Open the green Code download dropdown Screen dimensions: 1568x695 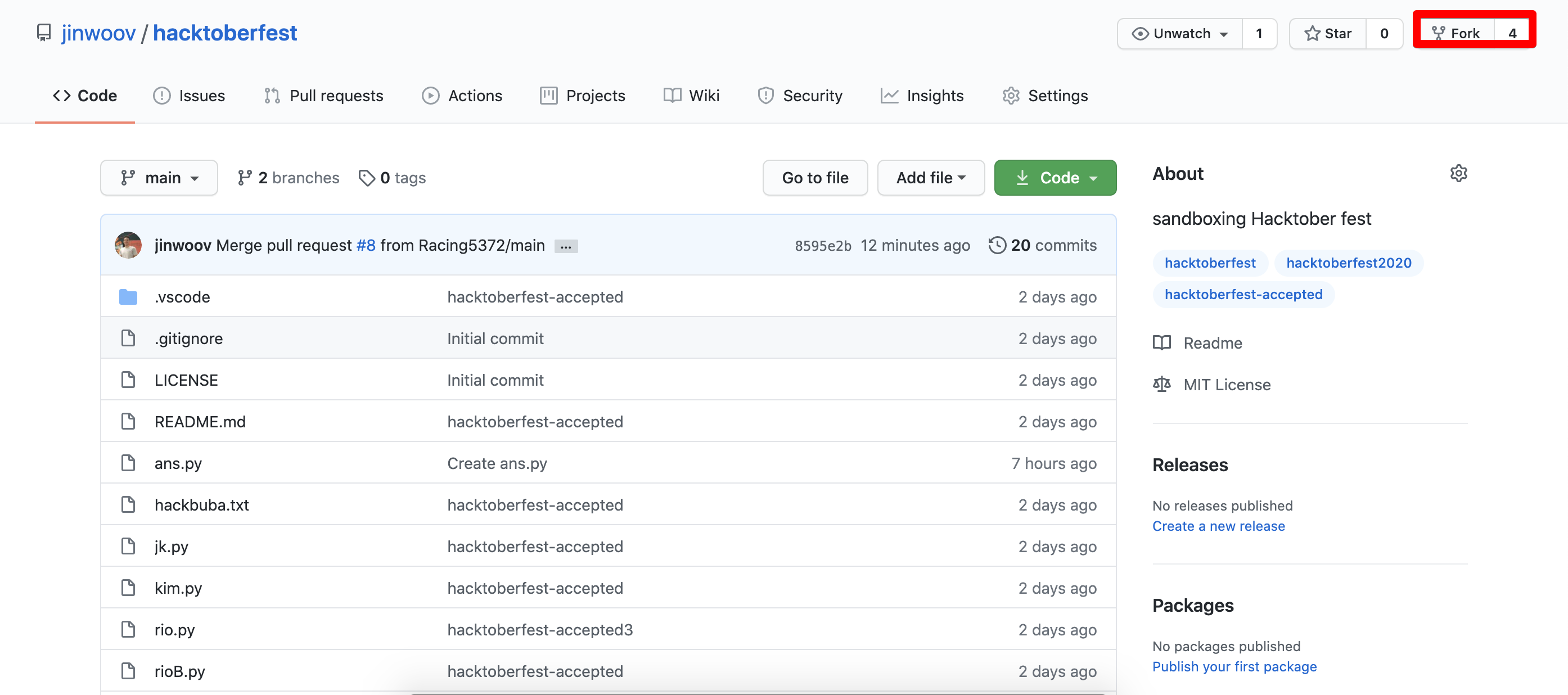pyautogui.click(x=1055, y=178)
